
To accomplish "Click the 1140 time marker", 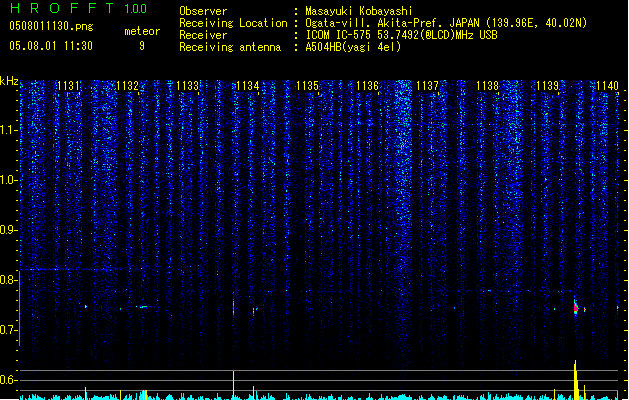I will 607,86.
